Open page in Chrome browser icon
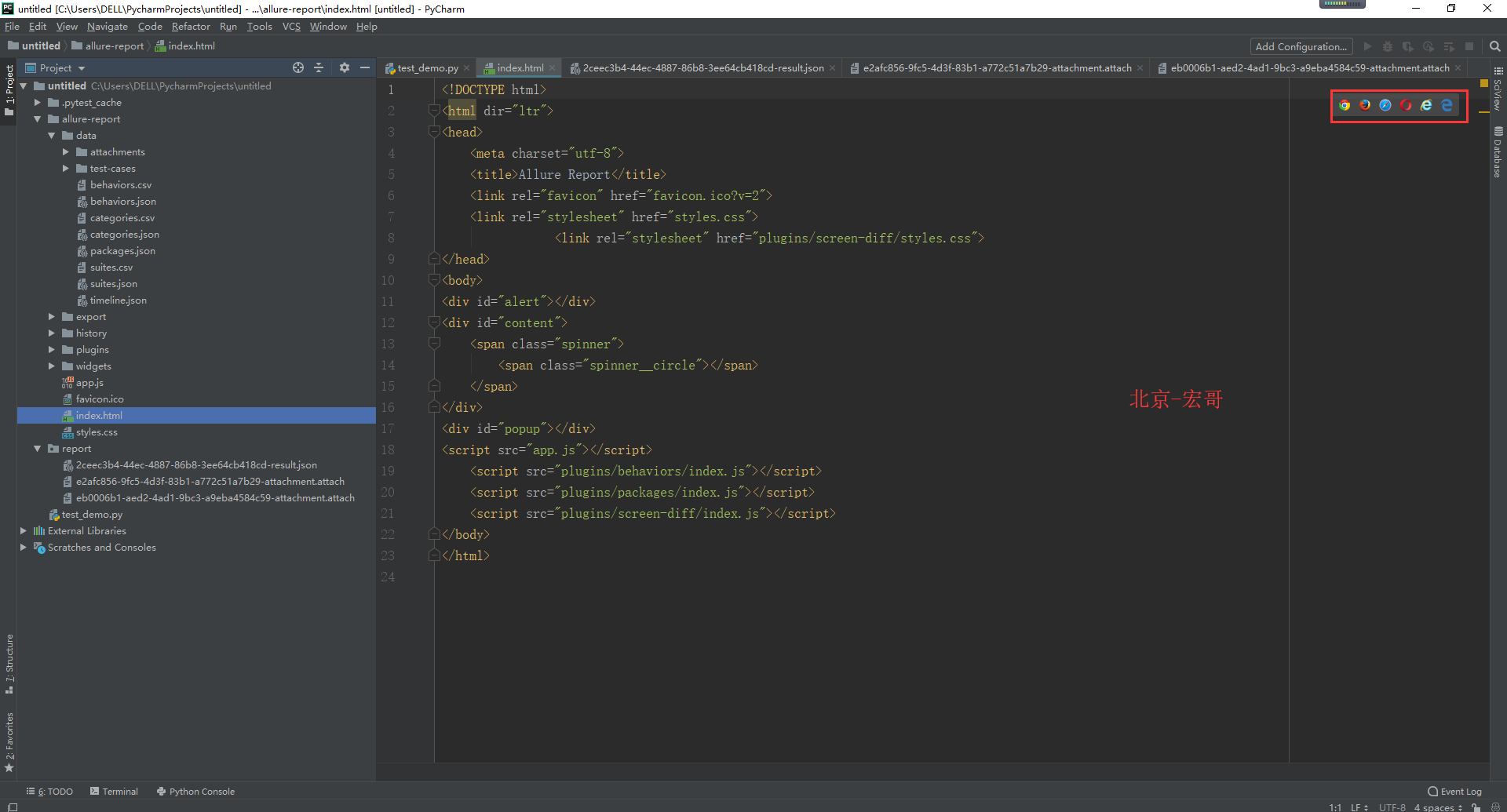This screenshot has height=812, width=1507. [x=1345, y=105]
